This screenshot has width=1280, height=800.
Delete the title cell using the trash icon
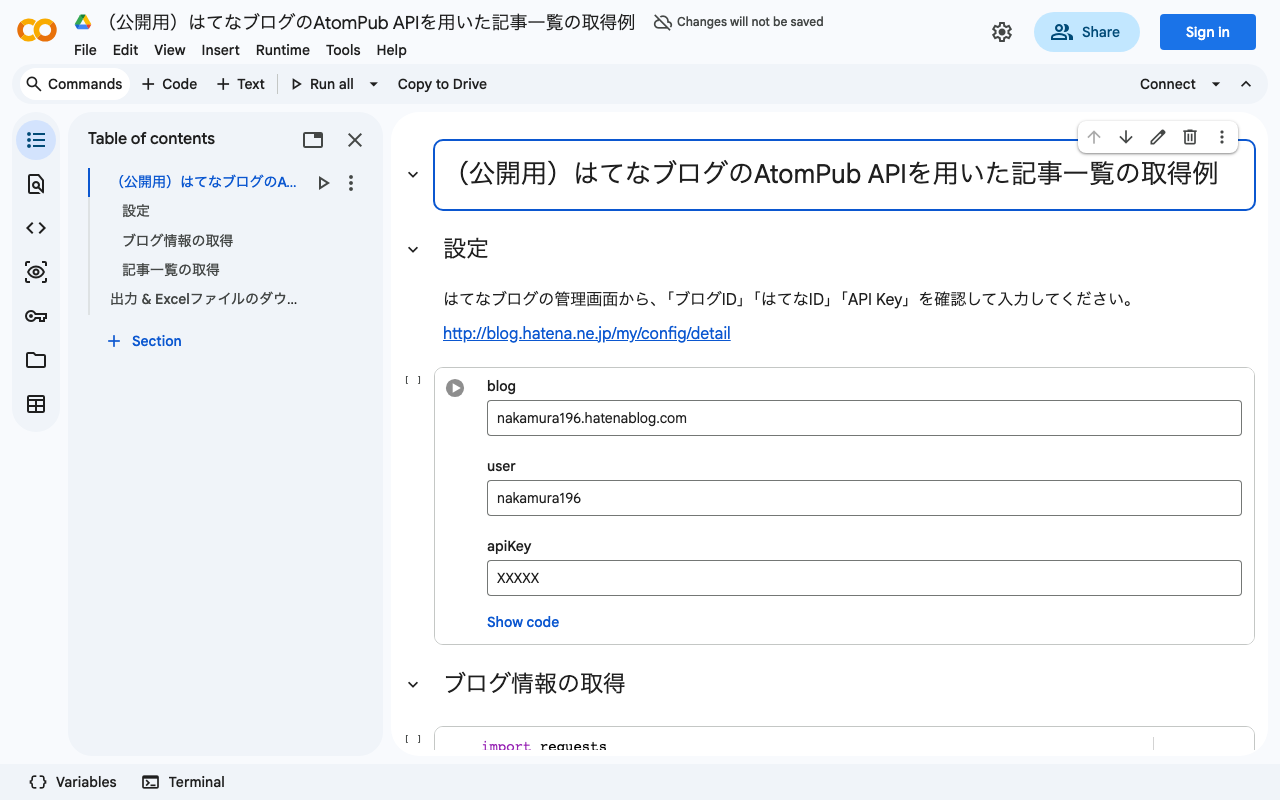[x=1190, y=137]
